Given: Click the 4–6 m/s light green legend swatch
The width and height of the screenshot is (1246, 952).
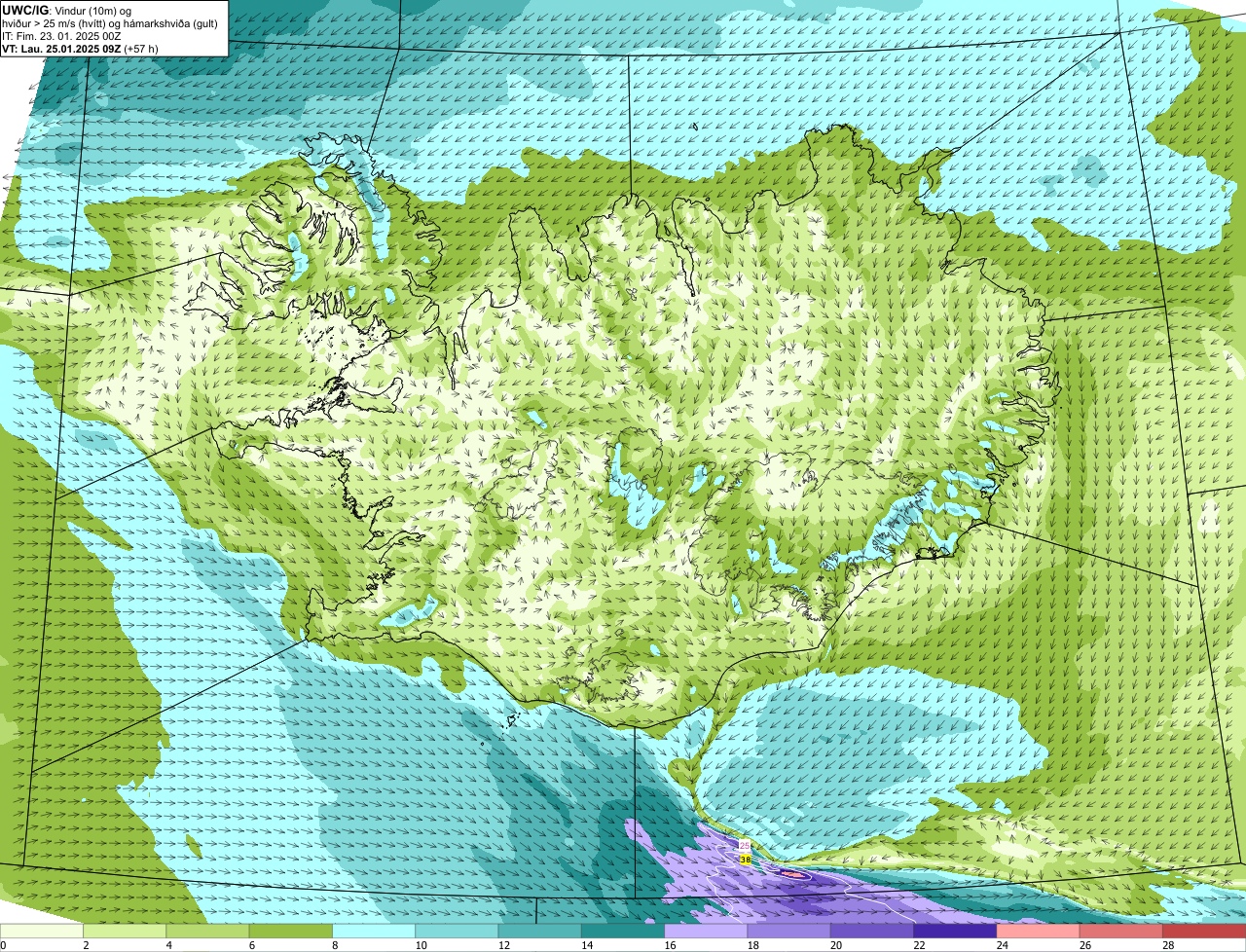Looking at the screenshot, I should point(207,932).
